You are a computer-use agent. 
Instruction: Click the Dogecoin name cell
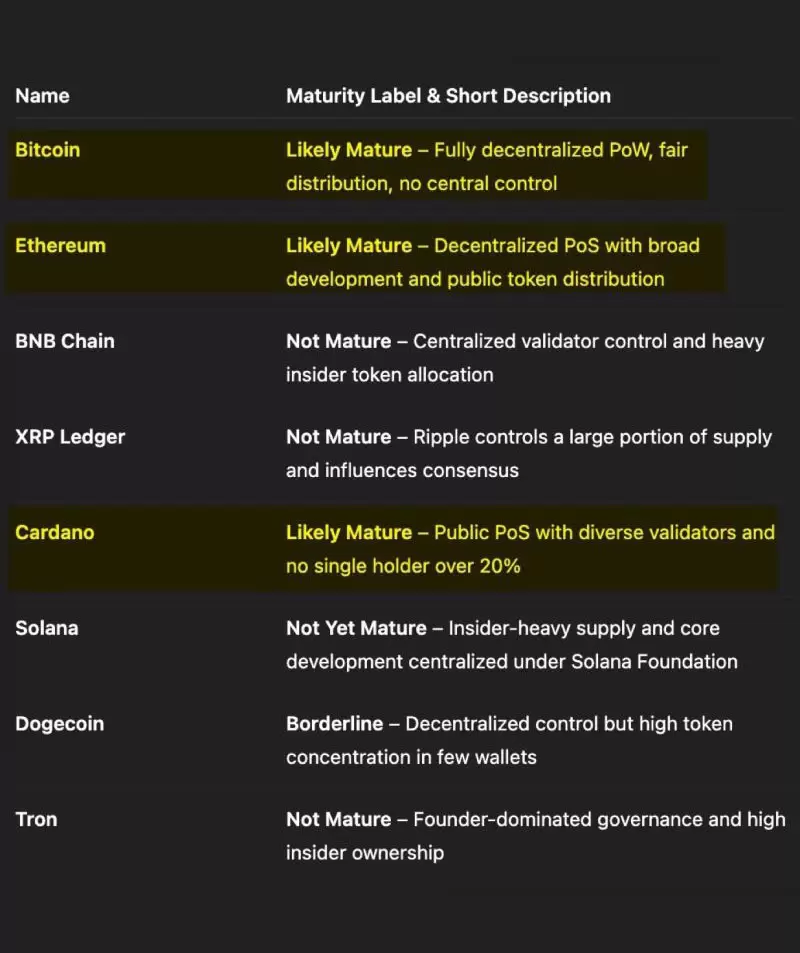(x=60, y=723)
